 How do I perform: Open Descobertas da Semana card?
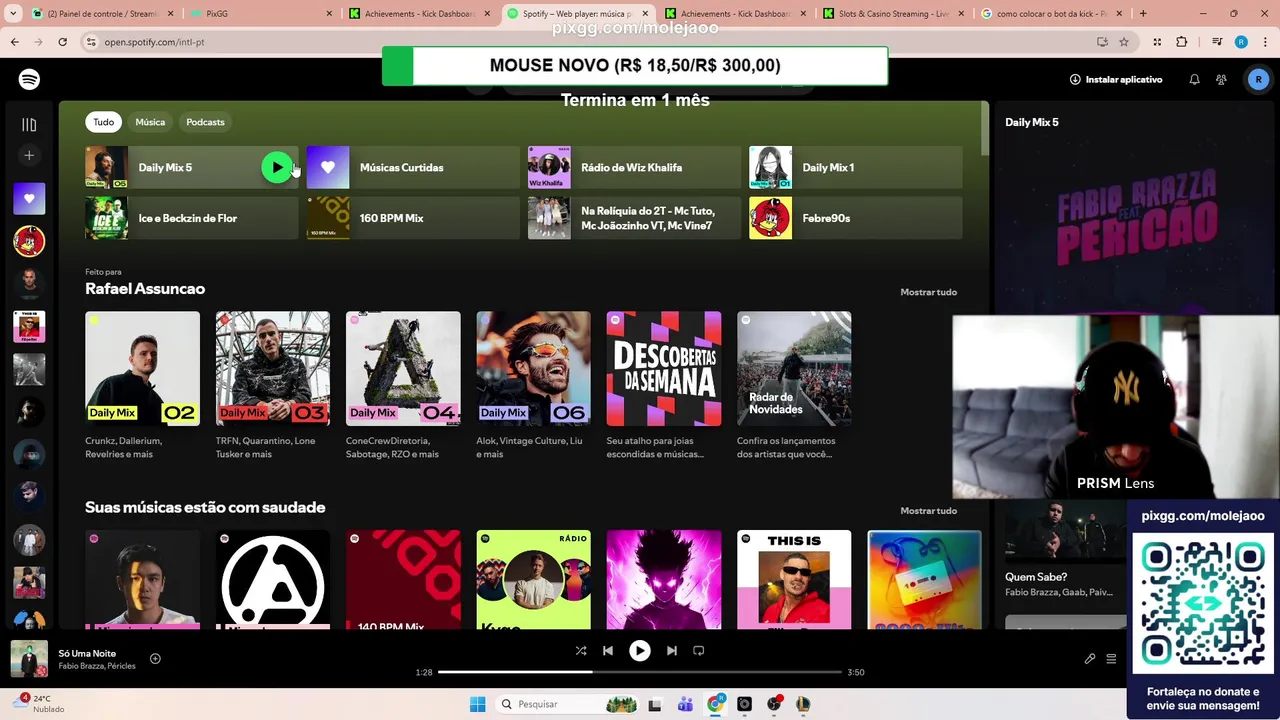(x=664, y=385)
